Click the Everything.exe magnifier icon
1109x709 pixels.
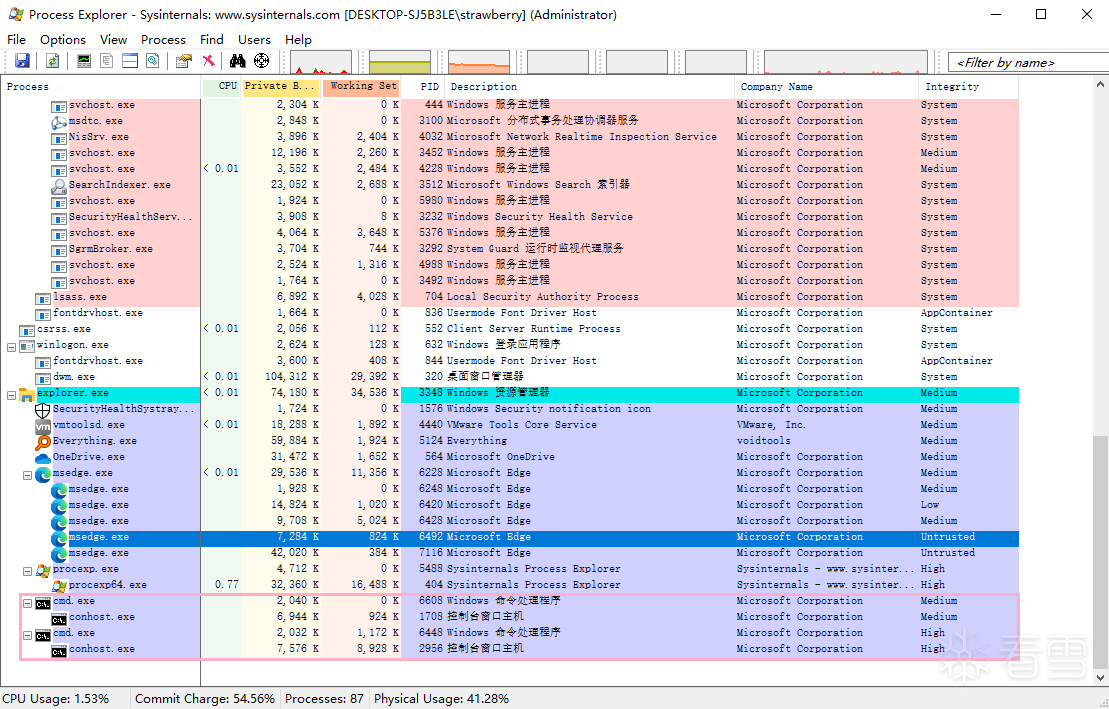pos(42,442)
